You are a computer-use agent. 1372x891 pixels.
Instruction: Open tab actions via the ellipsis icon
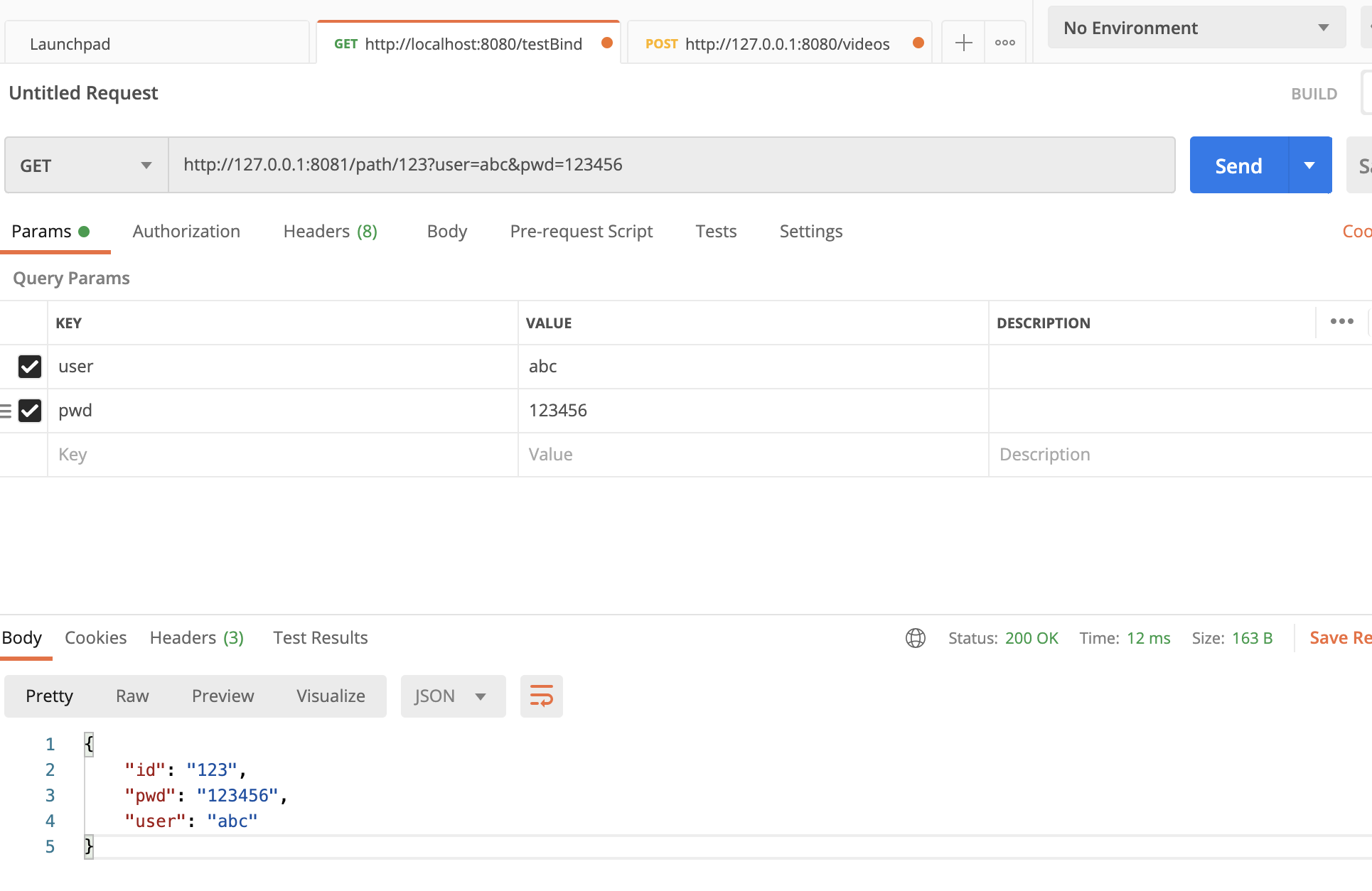(1004, 42)
